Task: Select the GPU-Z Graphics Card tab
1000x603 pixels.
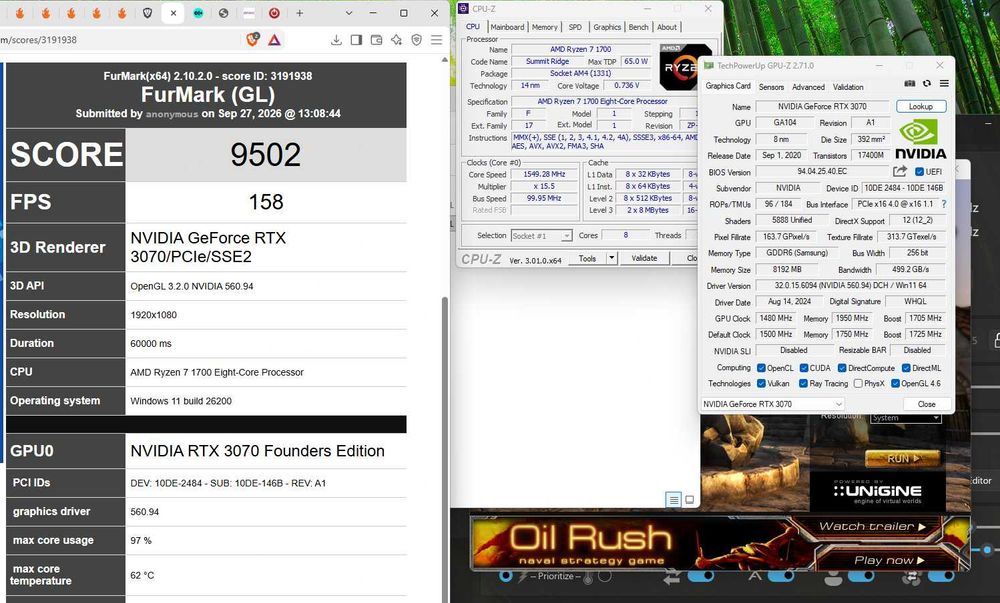Action: tap(728, 85)
